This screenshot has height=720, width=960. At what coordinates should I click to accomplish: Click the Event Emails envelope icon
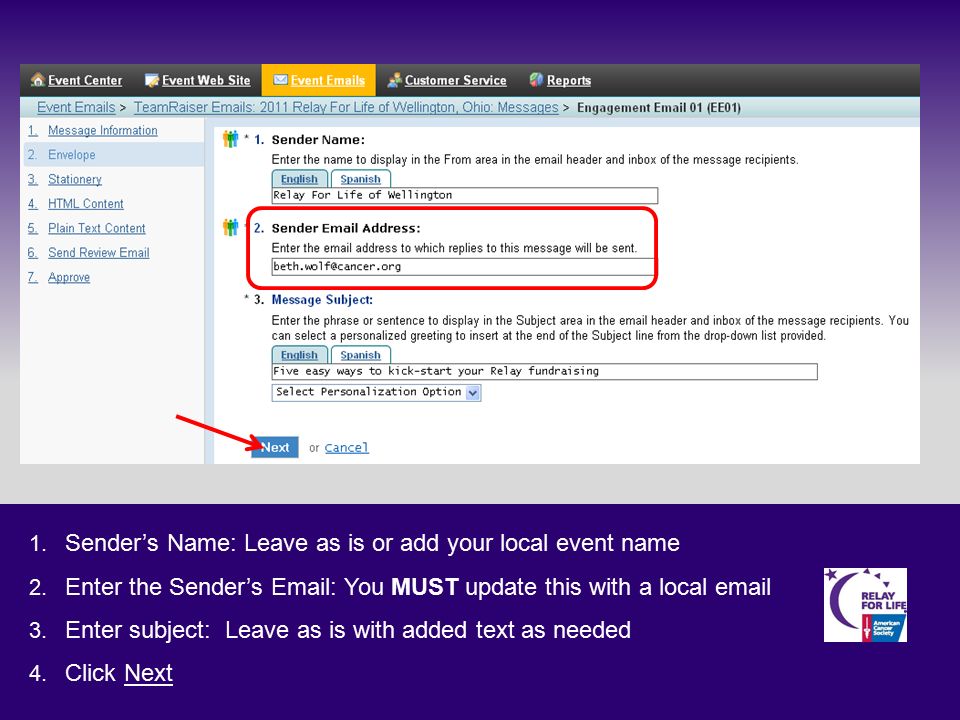(280, 80)
